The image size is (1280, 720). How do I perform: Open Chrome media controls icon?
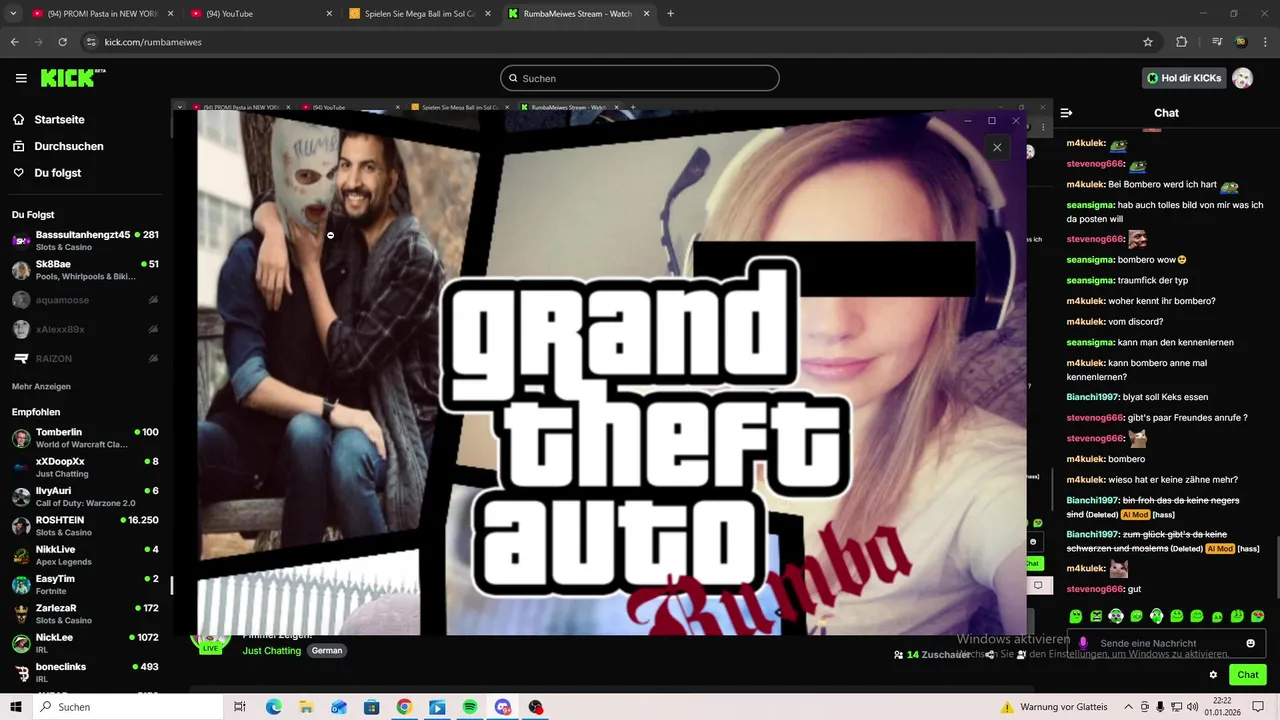(1217, 42)
